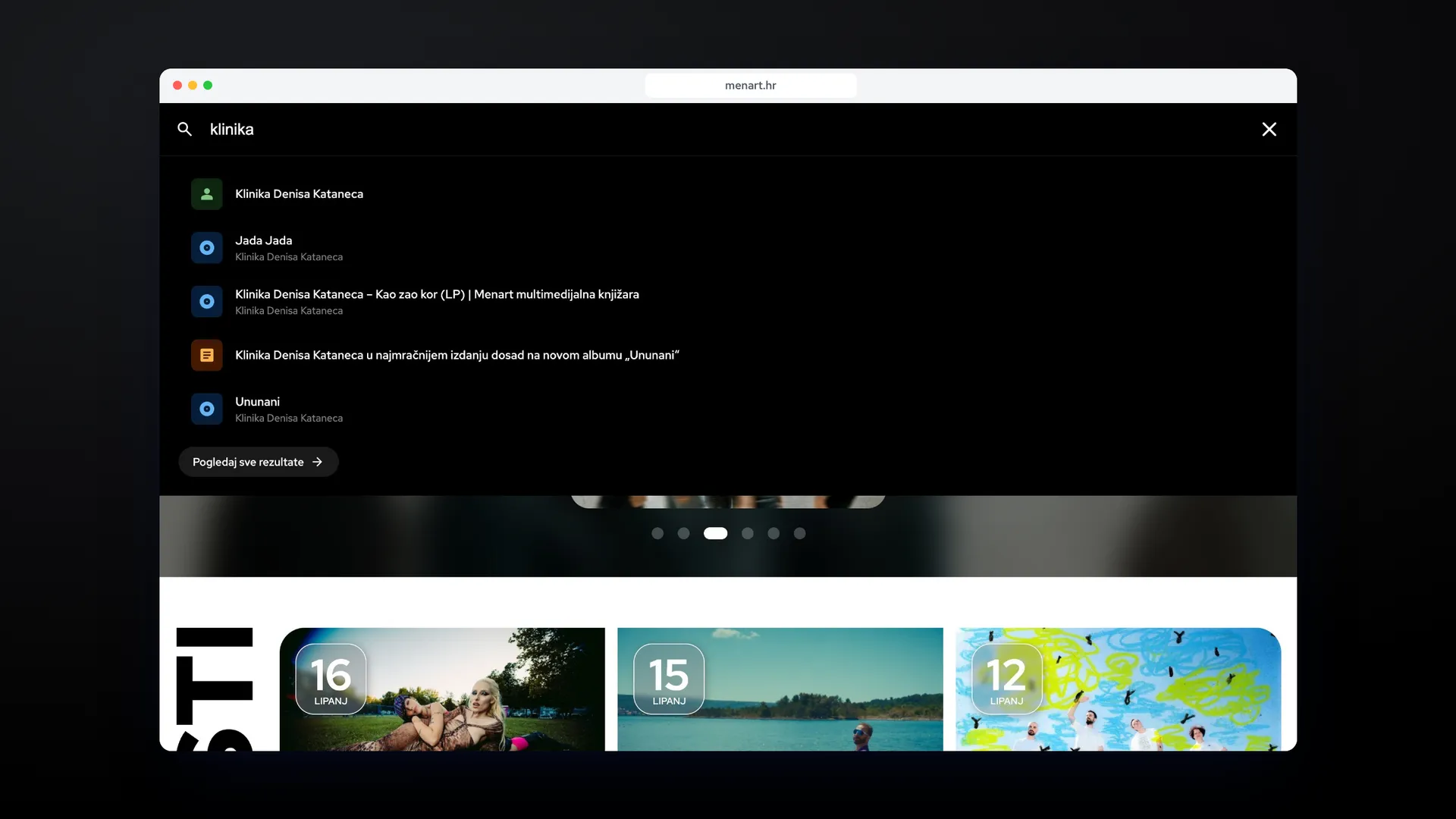Open the 12 Lipanj news card
Viewport: 1456px width, 819px height.
coord(1118,689)
